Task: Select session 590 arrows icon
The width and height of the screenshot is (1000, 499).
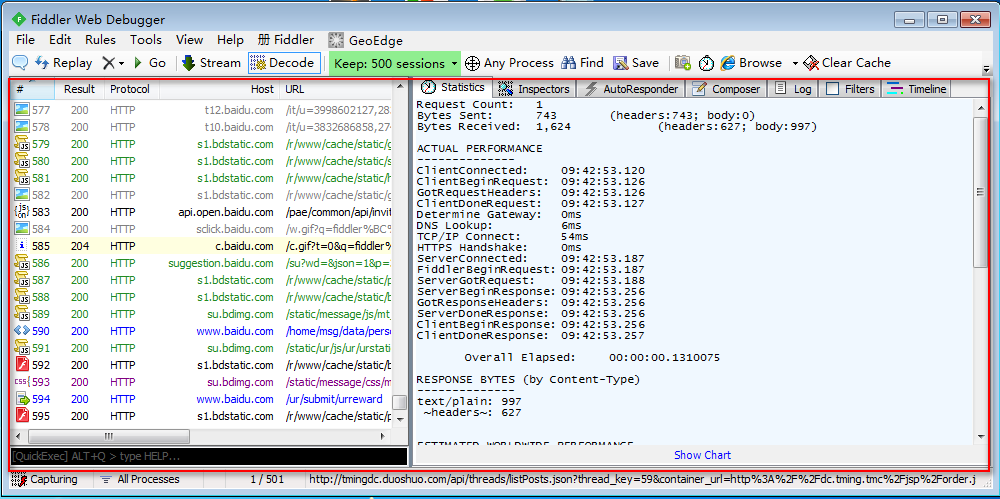Action: (21, 331)
